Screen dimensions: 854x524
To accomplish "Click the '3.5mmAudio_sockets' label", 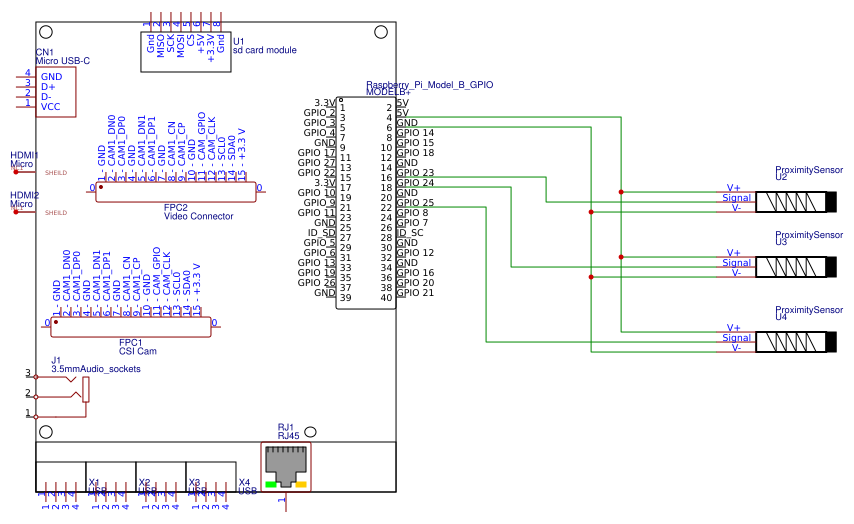I will click(x=96, y=369).
